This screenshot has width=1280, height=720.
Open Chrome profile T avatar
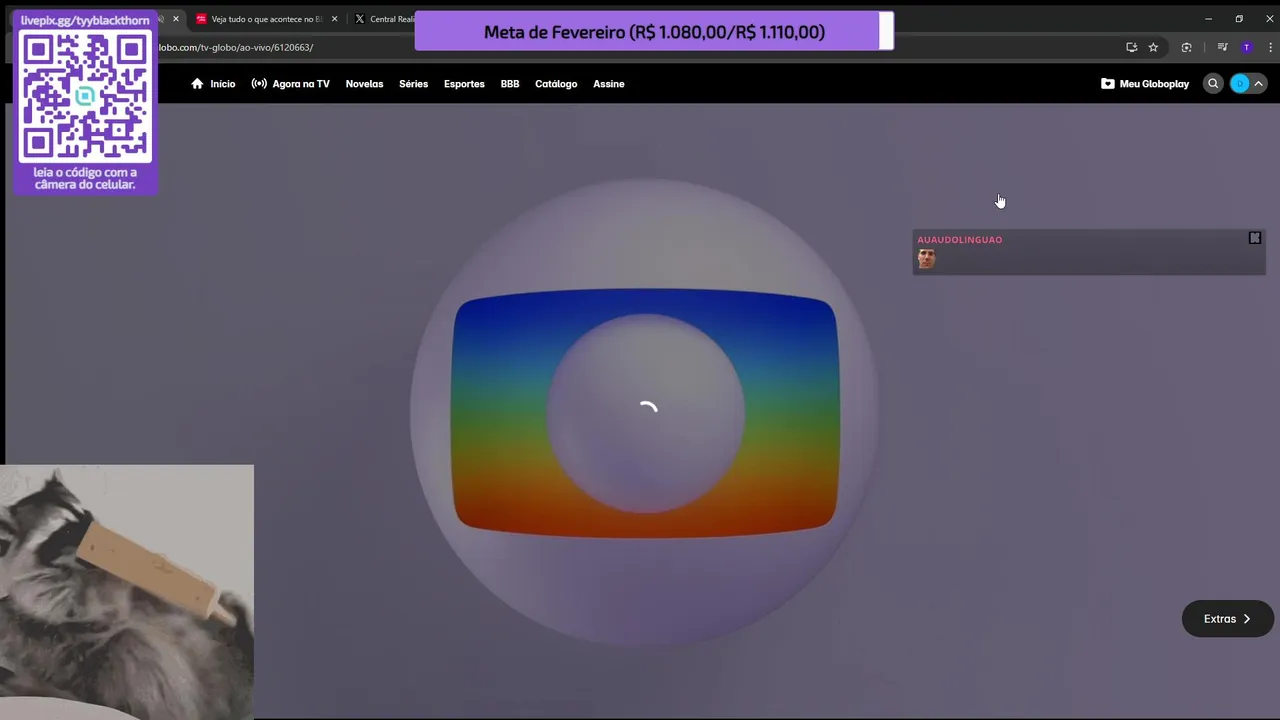(1246, 47)
